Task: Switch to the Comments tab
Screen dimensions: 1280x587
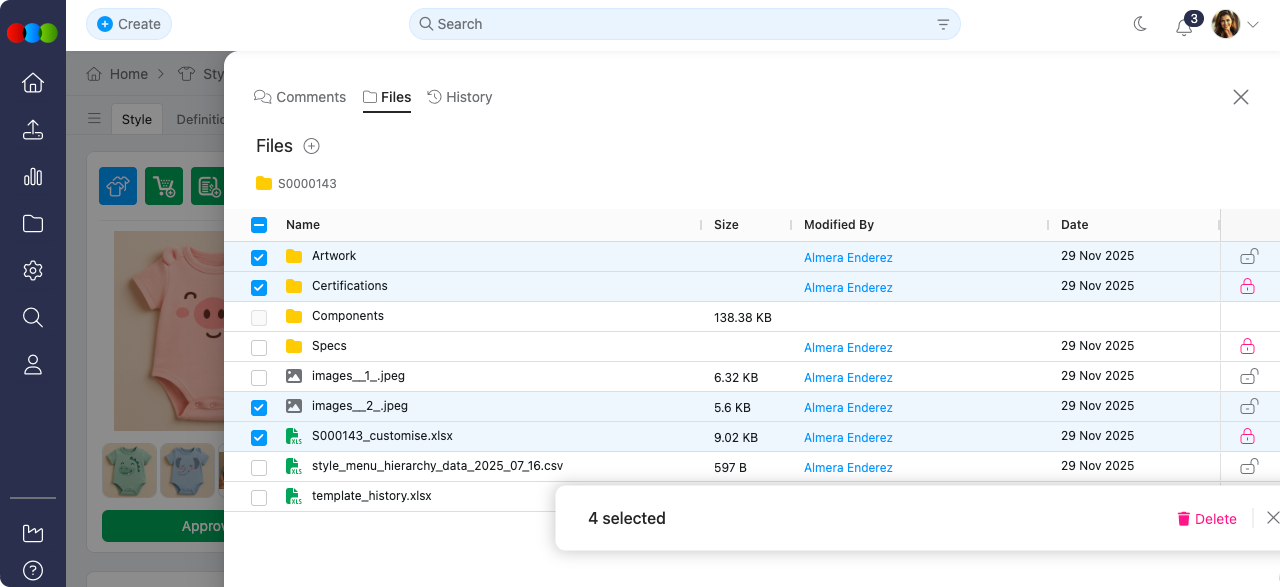Action: pyautogui.click(x=300, y=97)
